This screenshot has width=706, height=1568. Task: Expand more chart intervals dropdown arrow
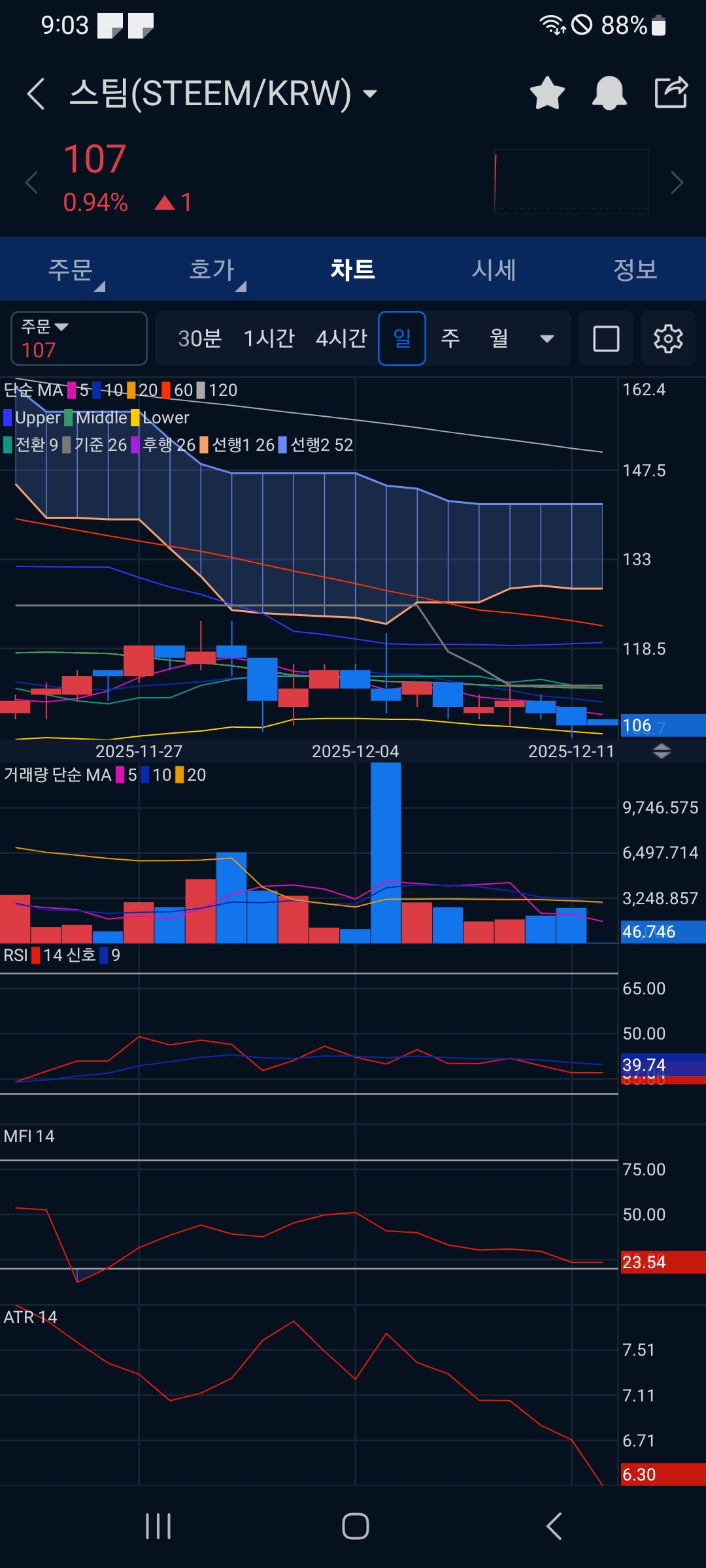pyautogui.click(x=547, y=338)
